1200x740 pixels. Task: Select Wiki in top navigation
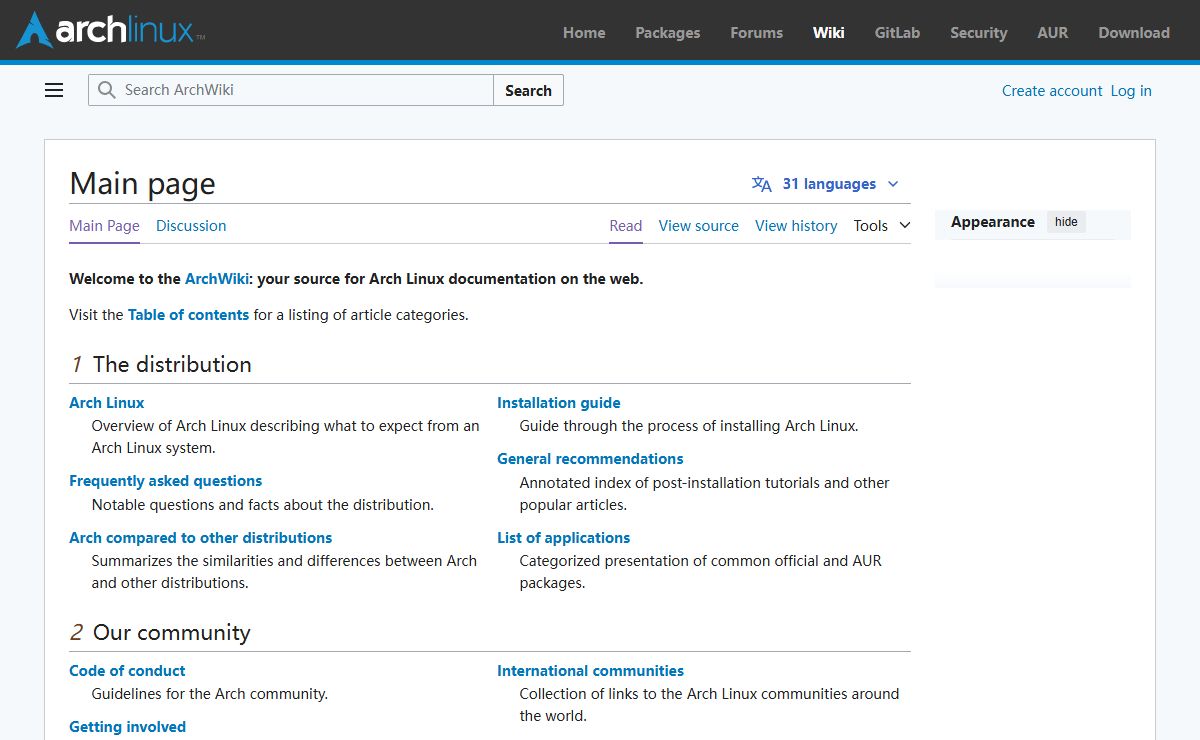828,32
